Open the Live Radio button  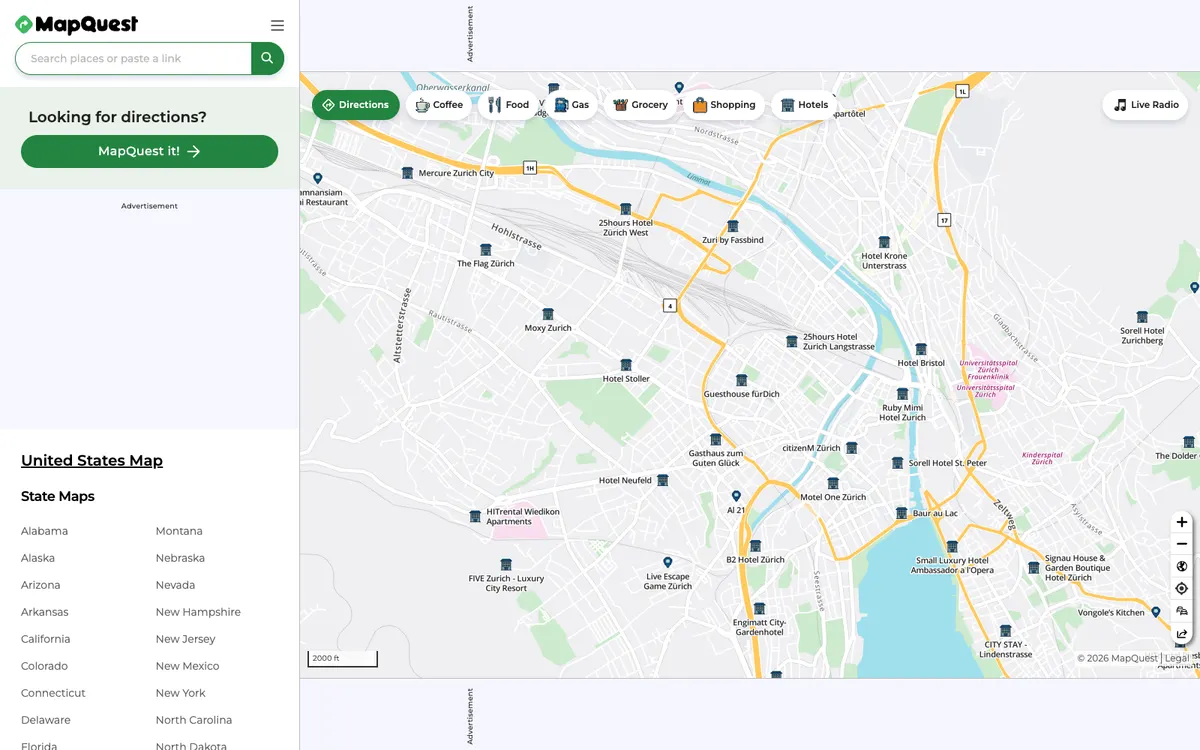pos(1146,105)
